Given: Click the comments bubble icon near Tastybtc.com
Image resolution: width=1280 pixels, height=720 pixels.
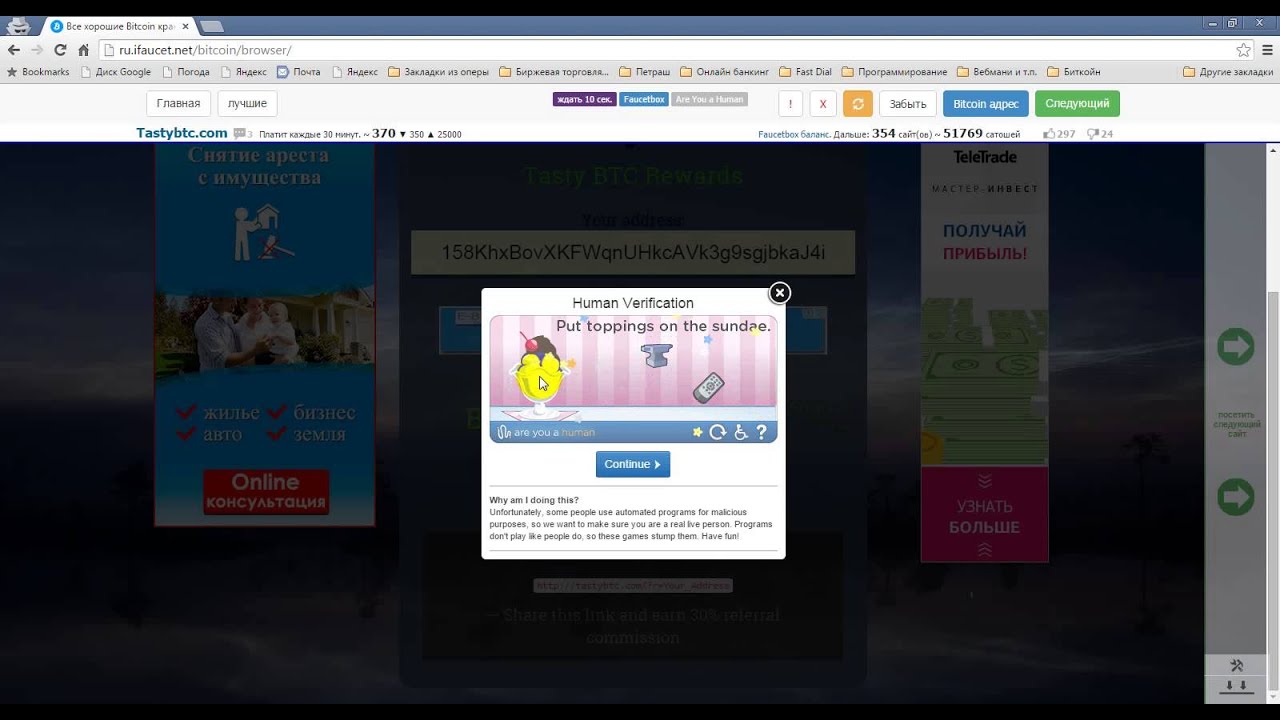Looking at the screenshot, I should coord(240,133).
